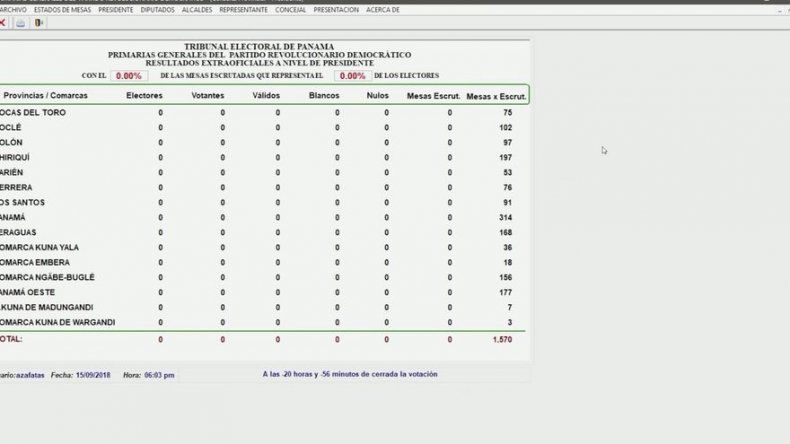The height and width of the screenshot is (444, 790).
Task: Click the exit door toolbar icon
Action: 38,23
